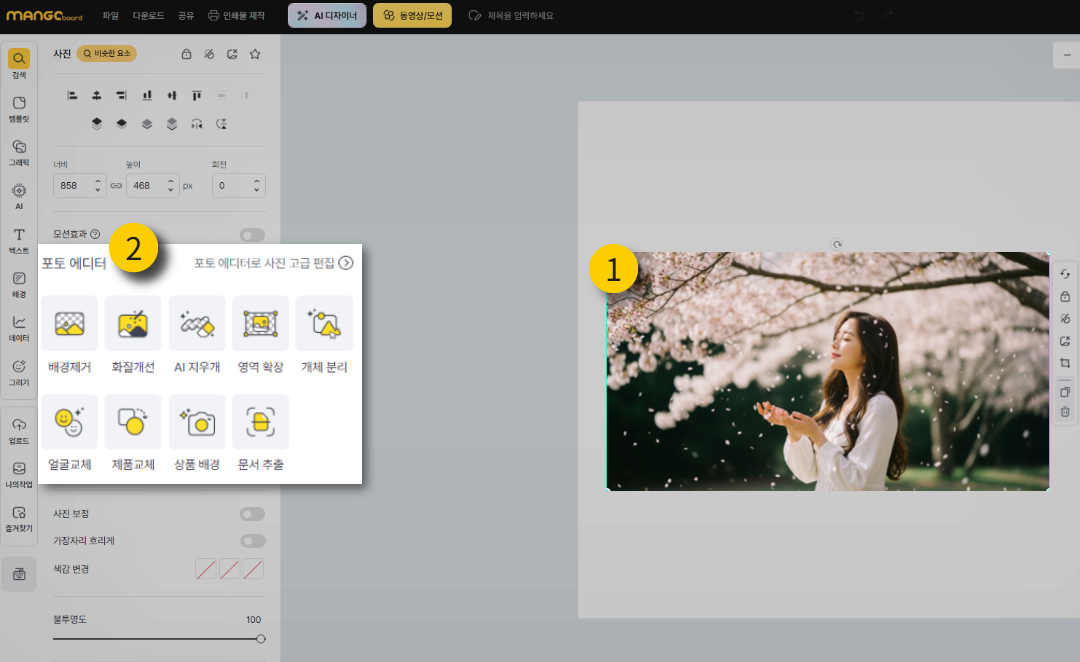This screenshot has height=662, width=1080.
Task: Click the first 색감 변경 color swatch
Action: (205, 569)
